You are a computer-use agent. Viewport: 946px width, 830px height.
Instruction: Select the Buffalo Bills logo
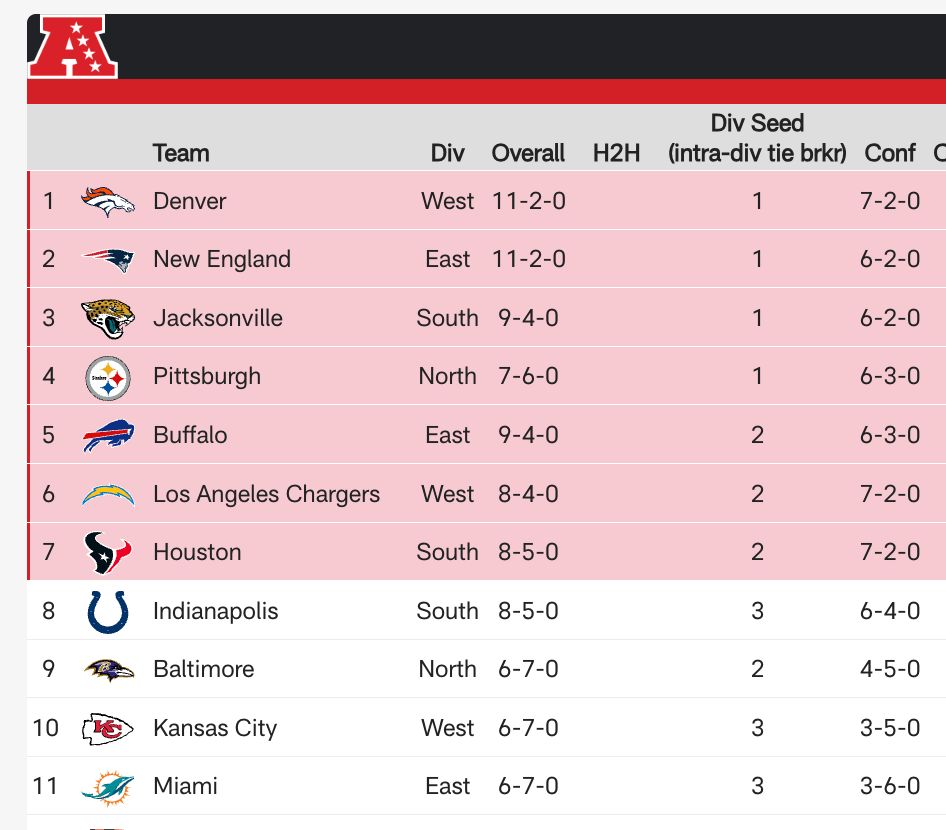point(108,436)
